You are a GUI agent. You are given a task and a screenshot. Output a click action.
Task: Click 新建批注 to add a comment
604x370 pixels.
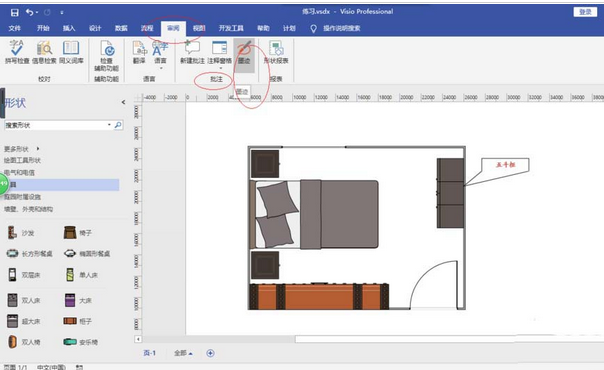pyautogui.click(x=192, y=52)
